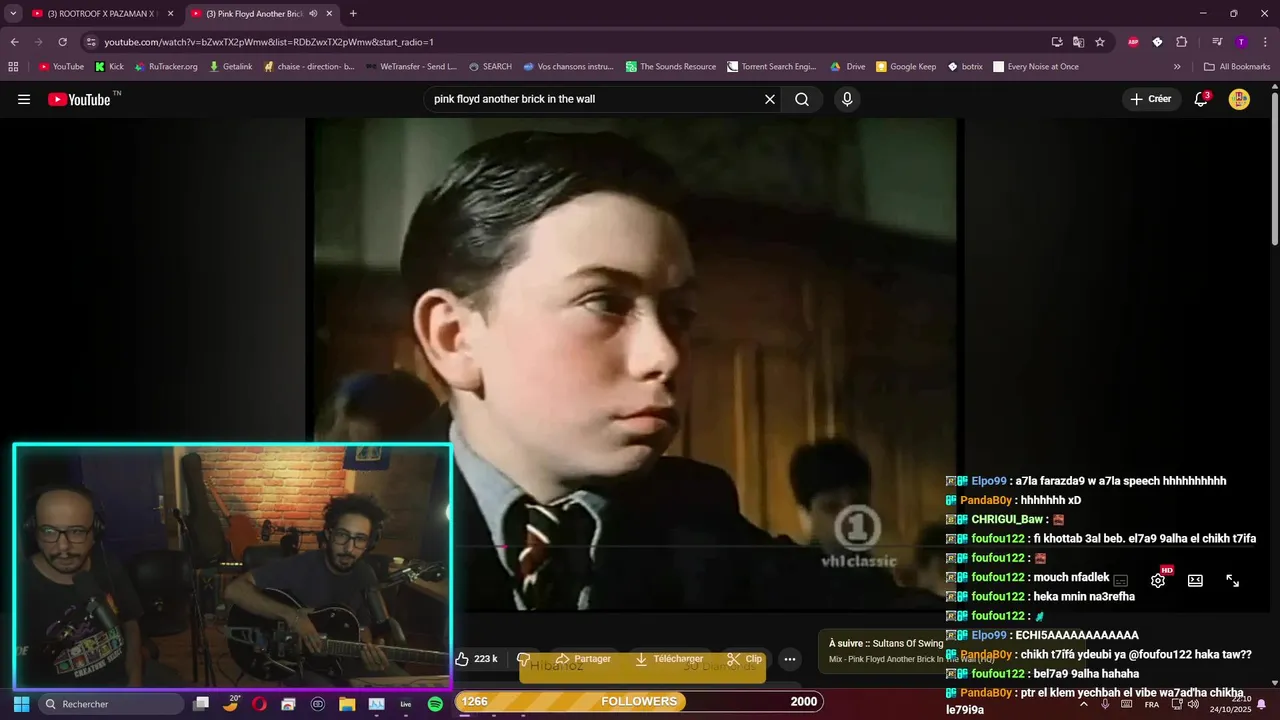Image resolution: width=1280 pixels, height=720 pixels.
Task: Open the Créer button menu
Action: (x=1151, y=99)
